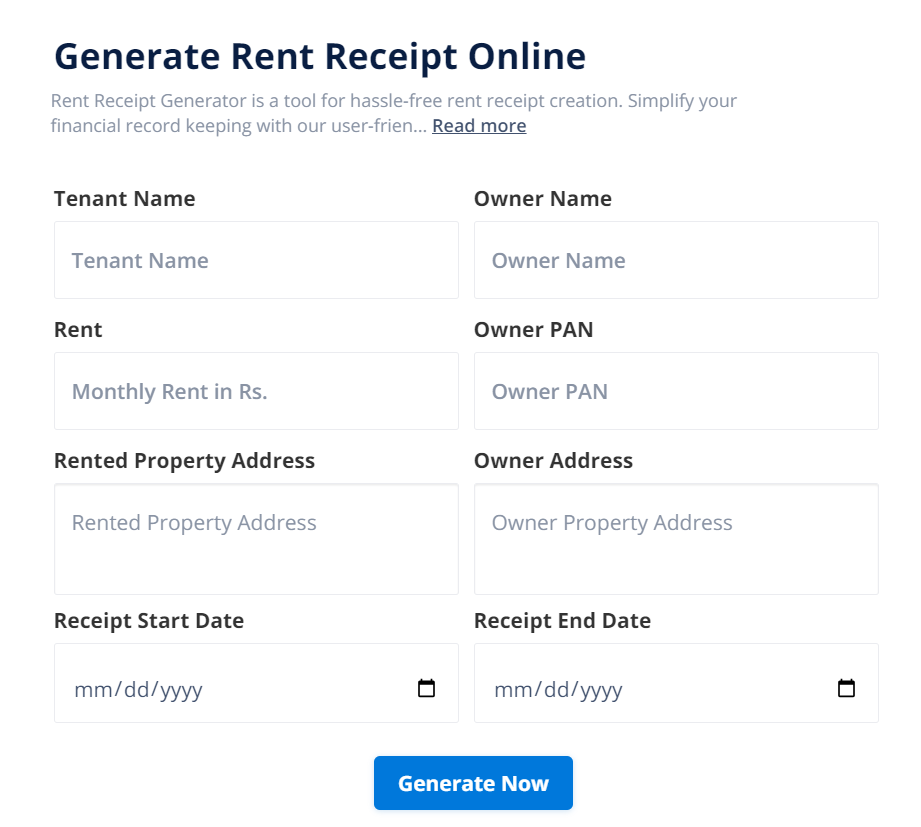Screen dimensions: 921x827
Task: Expand the description via Read more link
Action: (478, 125)
